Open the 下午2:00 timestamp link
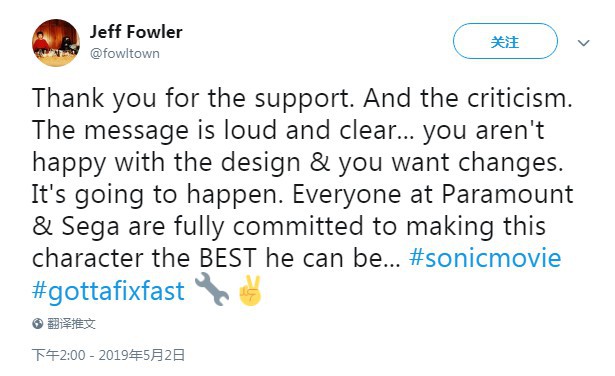The height and width of the screenshot is (376, 615). [x=58, y=355]
